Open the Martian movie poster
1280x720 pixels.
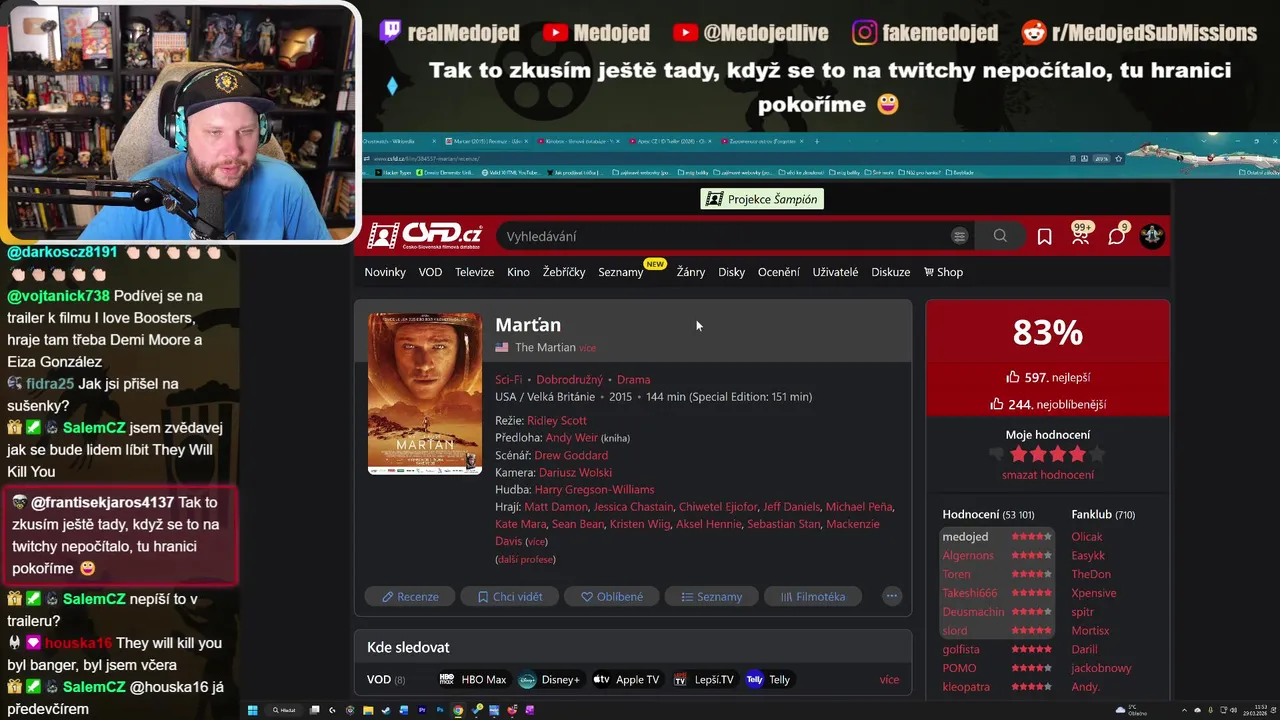click(x=425, y=393)
